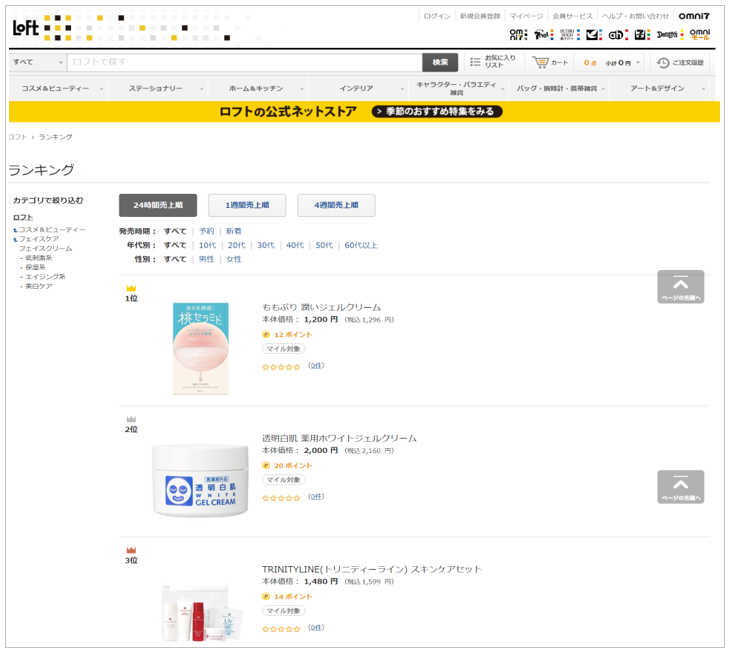The height and width of the screenshot is (653, 731).
Task: Open the 新規会員登録 link
Action: (480, 16)
